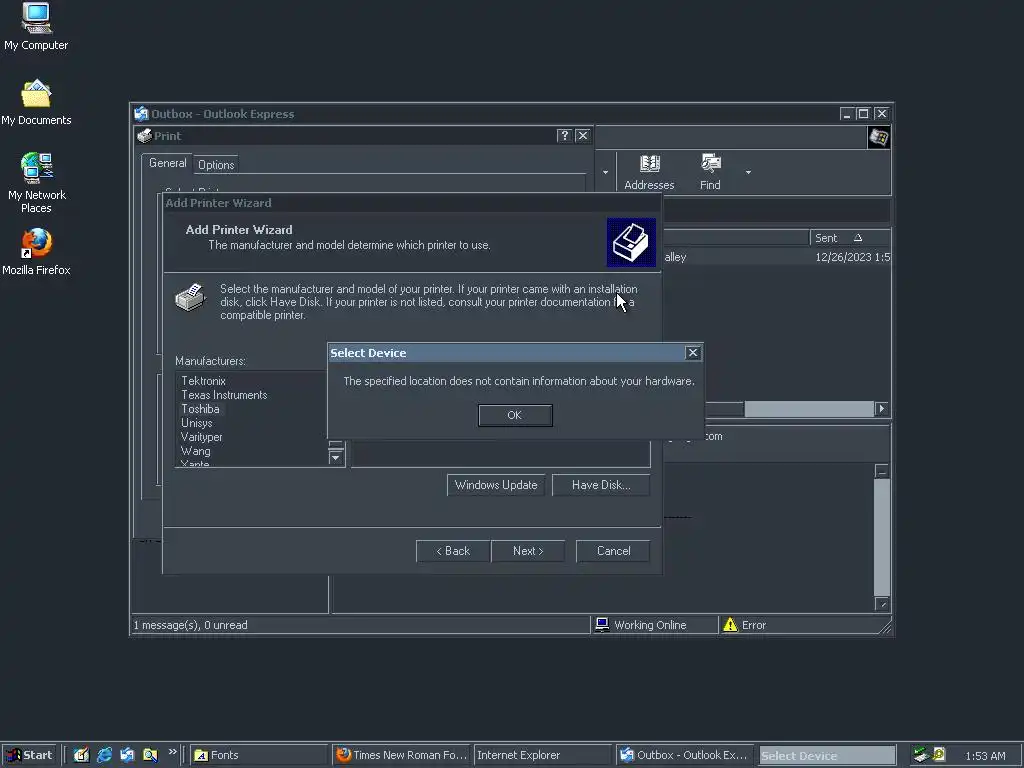Viewport: 1024px width, 768px height.
Task: Launch Internet Explorer from quick launch
Action: [x=104, y=755]
